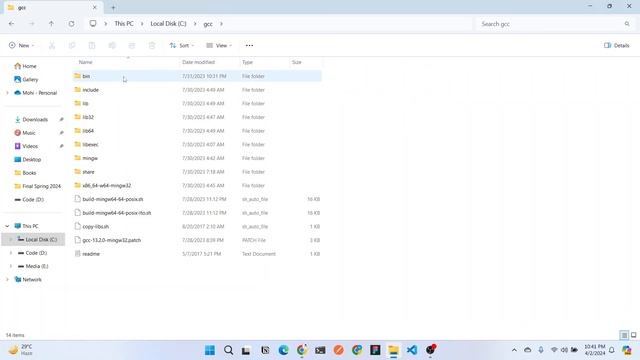Open weather widget showing 29°C
This screenshot has width=640, height=360.
pyautogui.click(x=21, y=350)
